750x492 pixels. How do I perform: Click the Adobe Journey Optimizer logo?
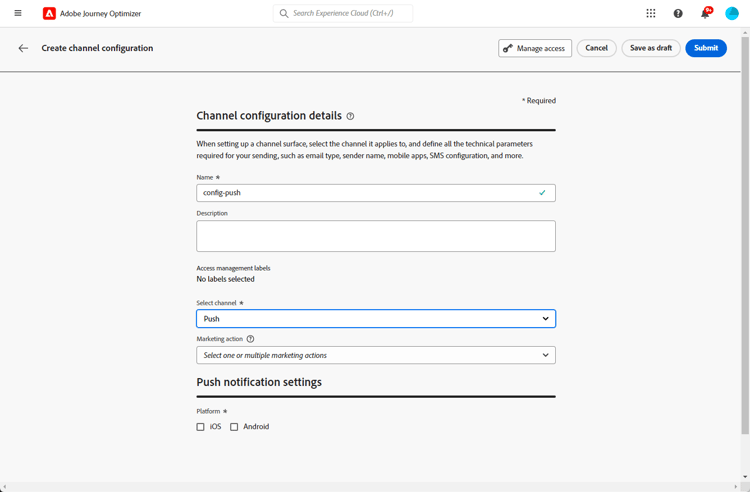click(49, 14)
